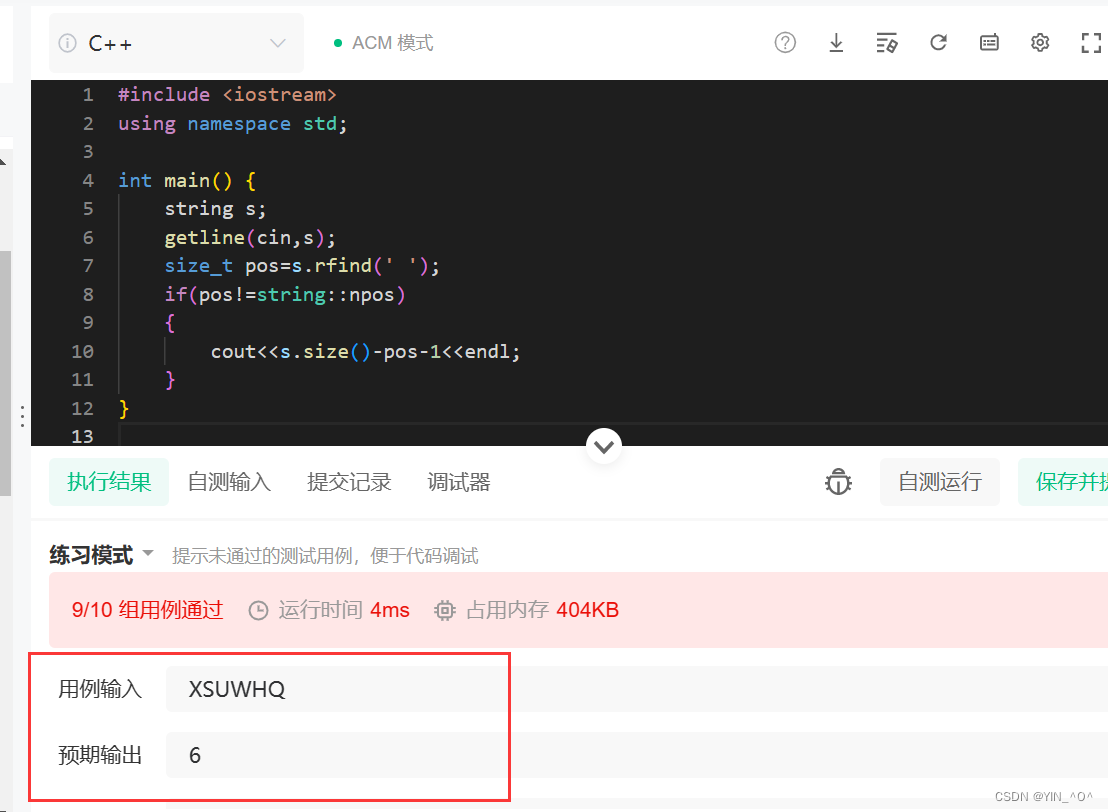Reset the code via the refresh icon
The width and height of the screenshot is (1108, 812).
(x=938, y=42)
